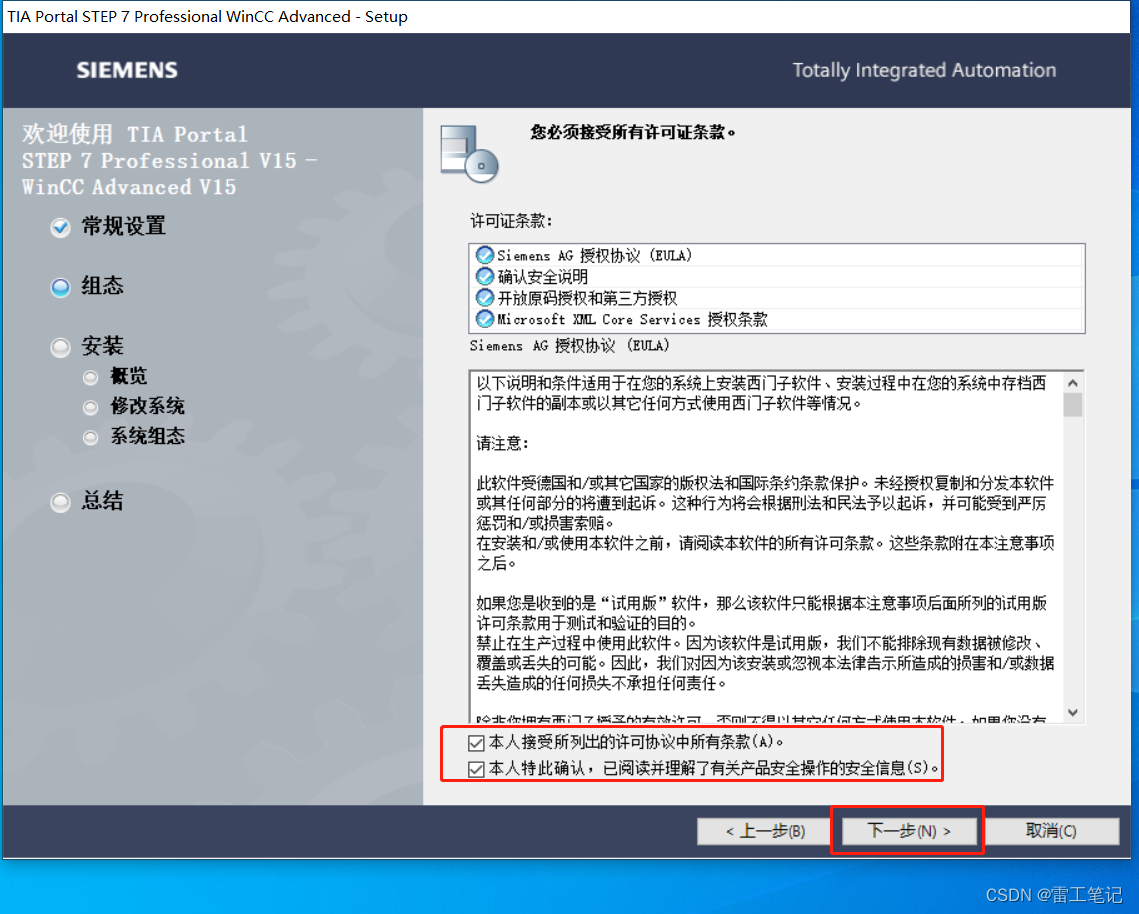
Task: Click the 概览 sub-step label
Action: pos(129,376)
